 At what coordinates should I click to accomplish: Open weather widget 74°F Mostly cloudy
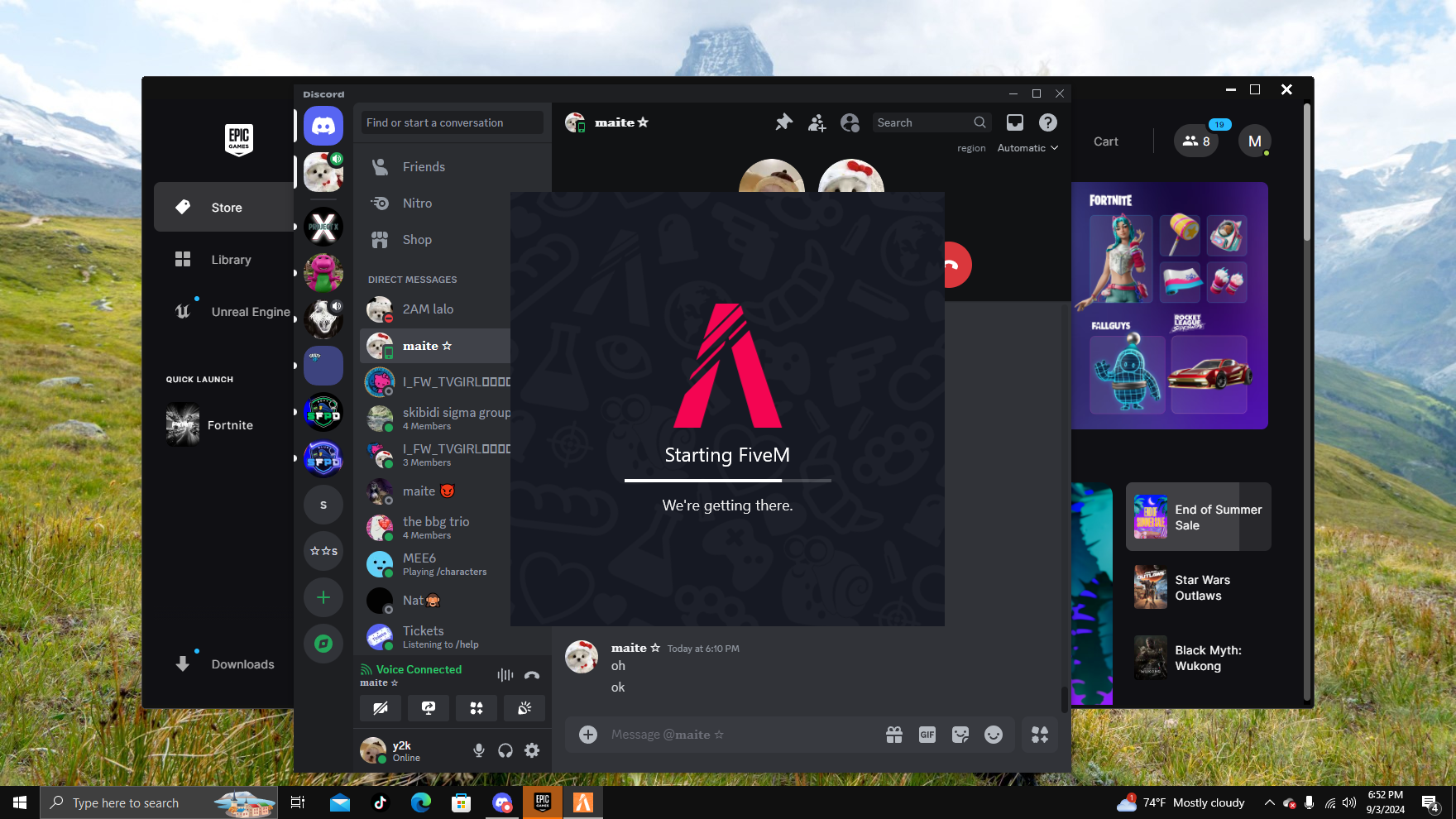click(1181, 802)
